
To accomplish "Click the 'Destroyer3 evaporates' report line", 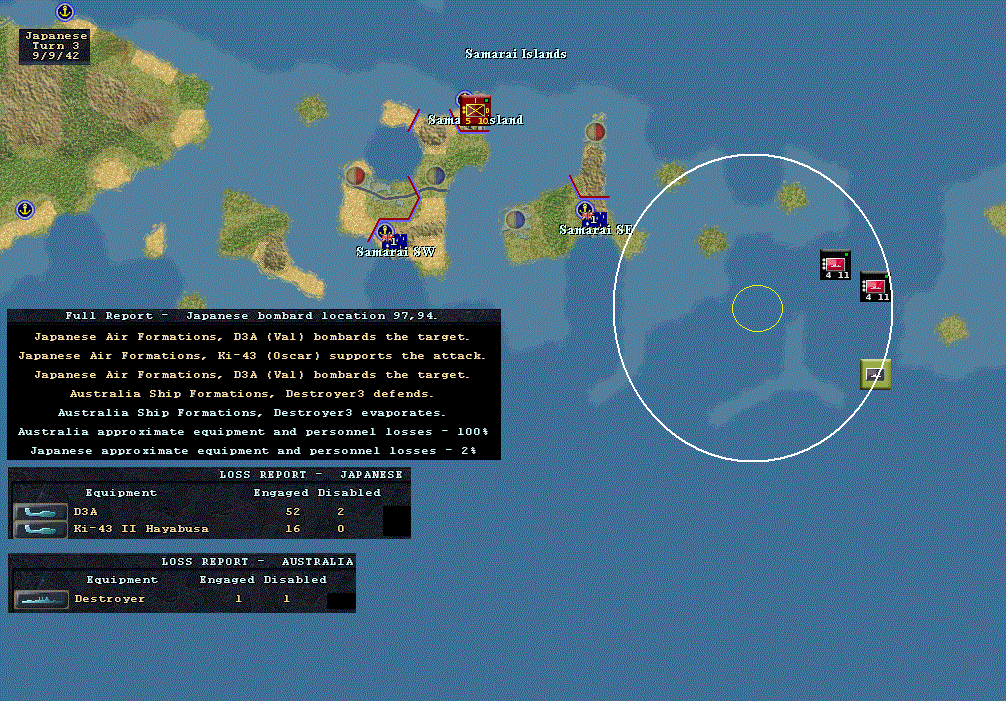I will pos(252,413).
